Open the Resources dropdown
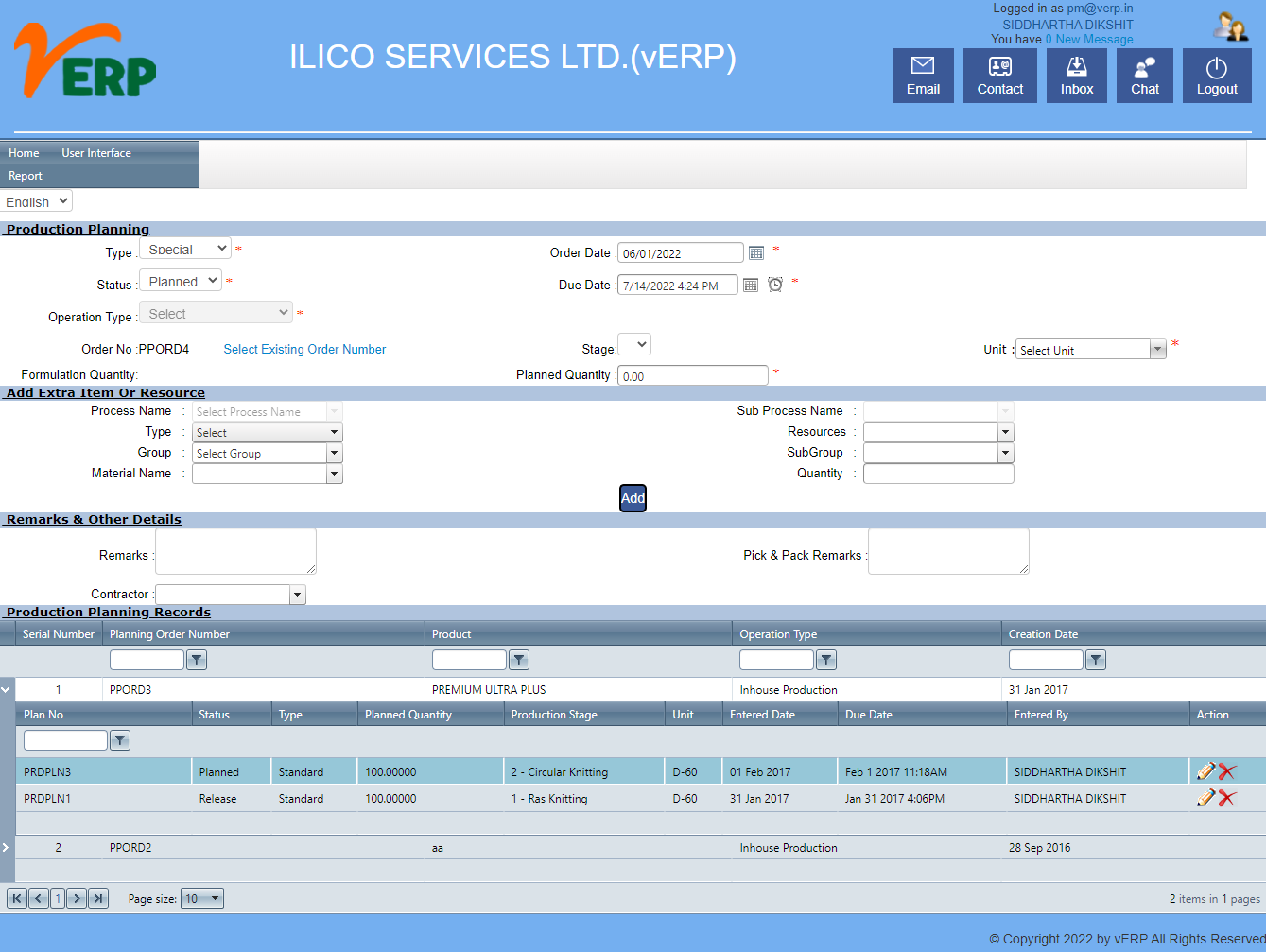The image size is (1266, 952). [x=939, y=432]
